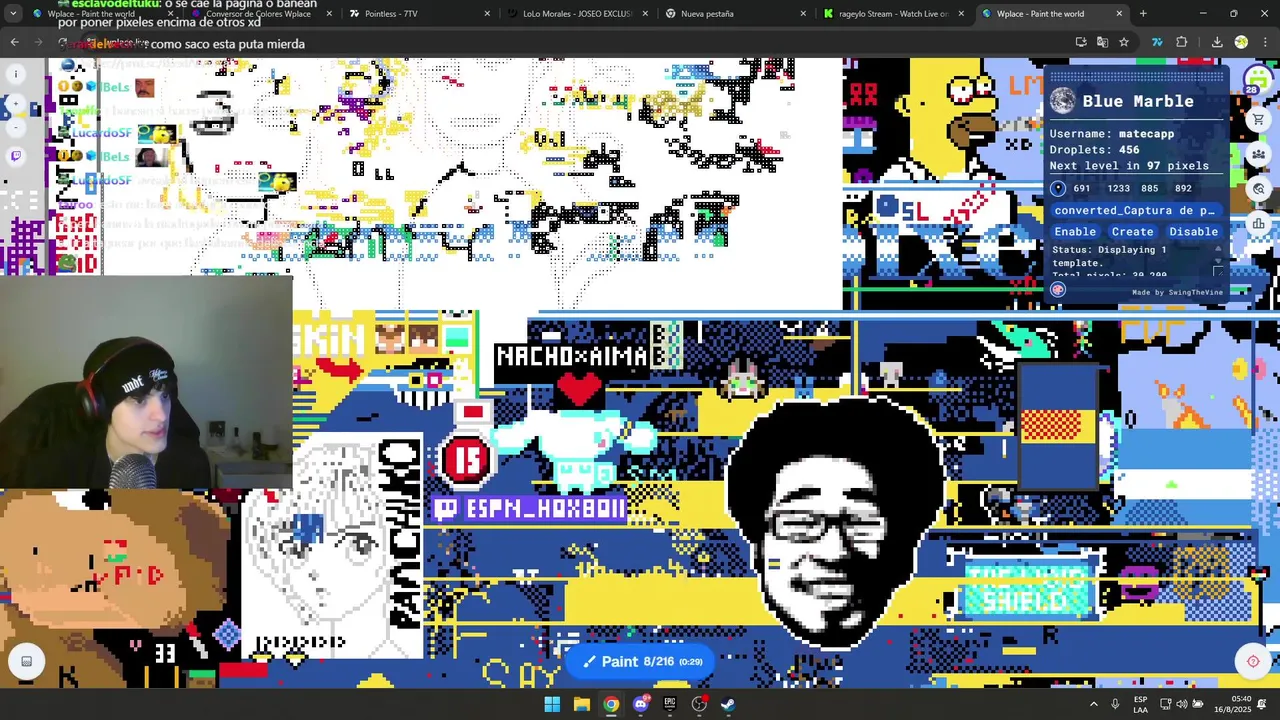Open a new browser tab

click(x=1143, y=14)
